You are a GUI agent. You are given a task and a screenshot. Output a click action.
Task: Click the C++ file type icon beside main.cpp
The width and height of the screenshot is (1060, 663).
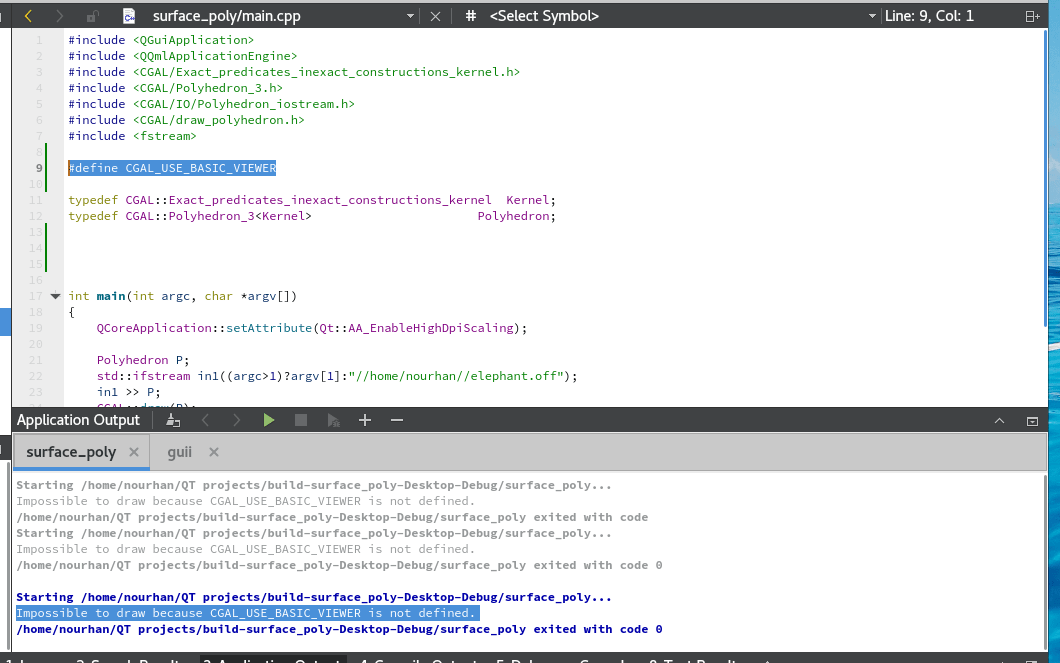point(128,16)
